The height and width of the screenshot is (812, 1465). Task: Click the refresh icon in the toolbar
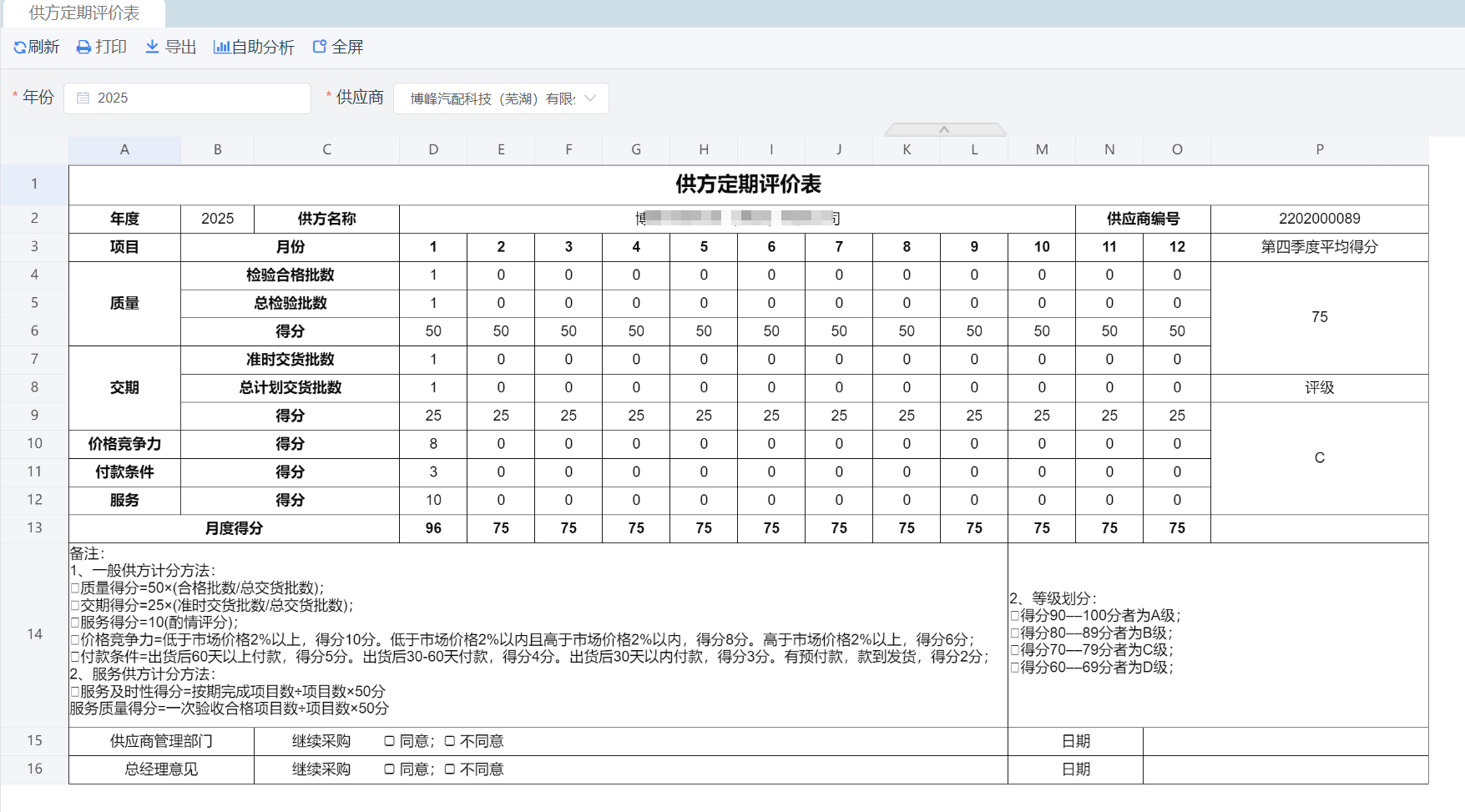[x=20, y=48]
